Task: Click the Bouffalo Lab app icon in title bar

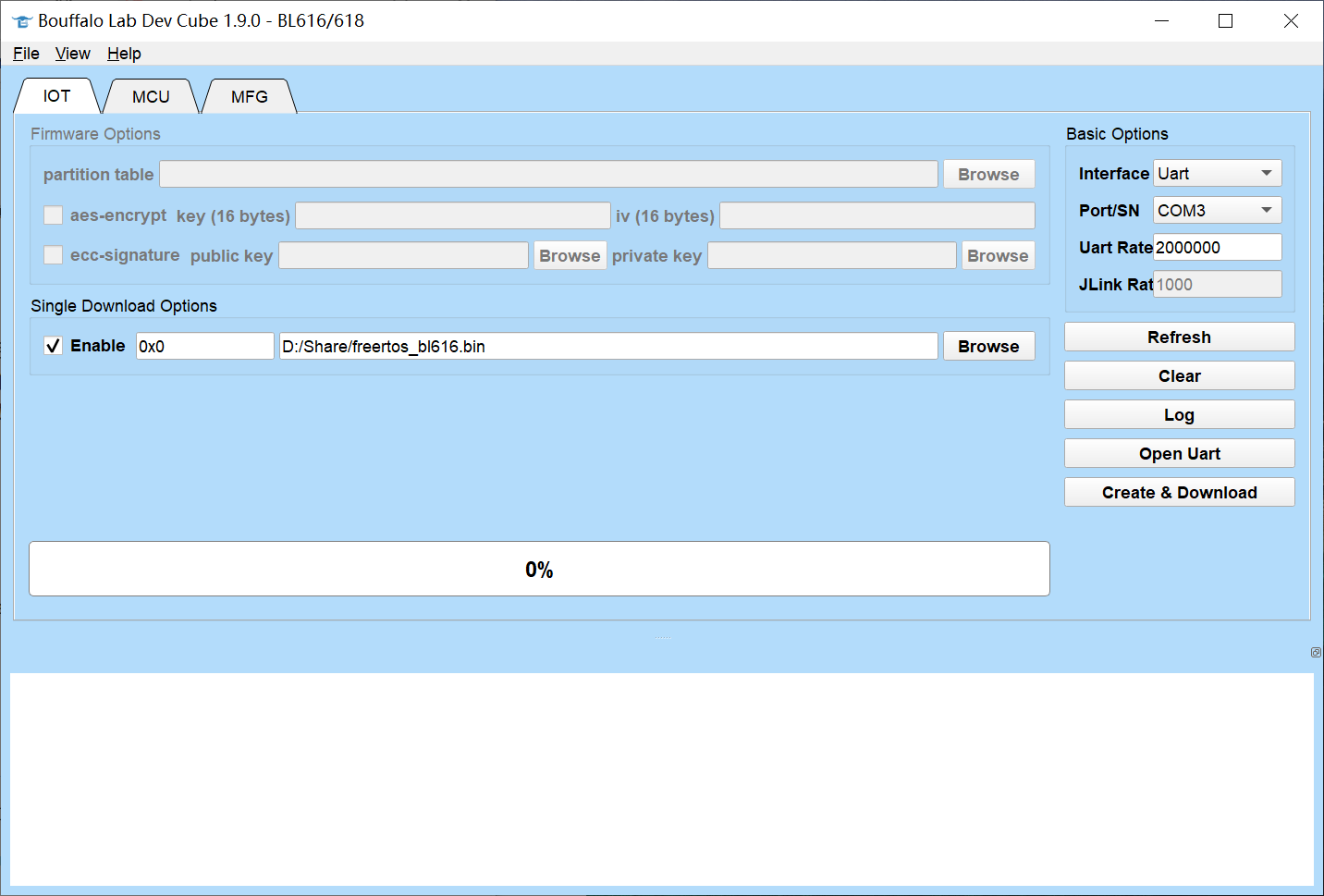Action: (x=22, y=21)
